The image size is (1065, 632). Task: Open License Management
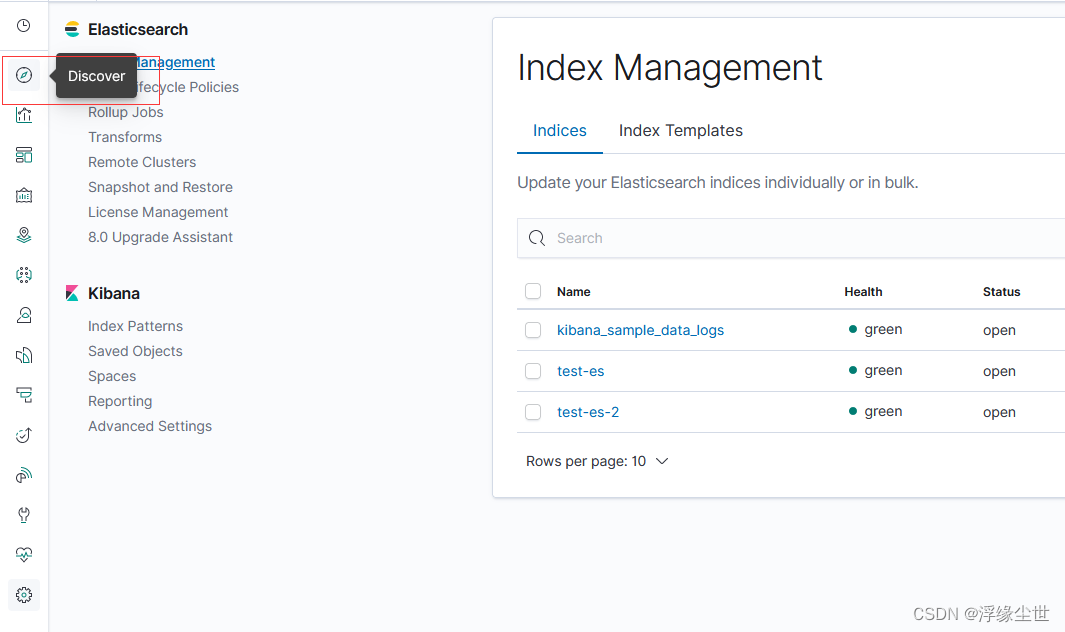[x=158, y=212]
